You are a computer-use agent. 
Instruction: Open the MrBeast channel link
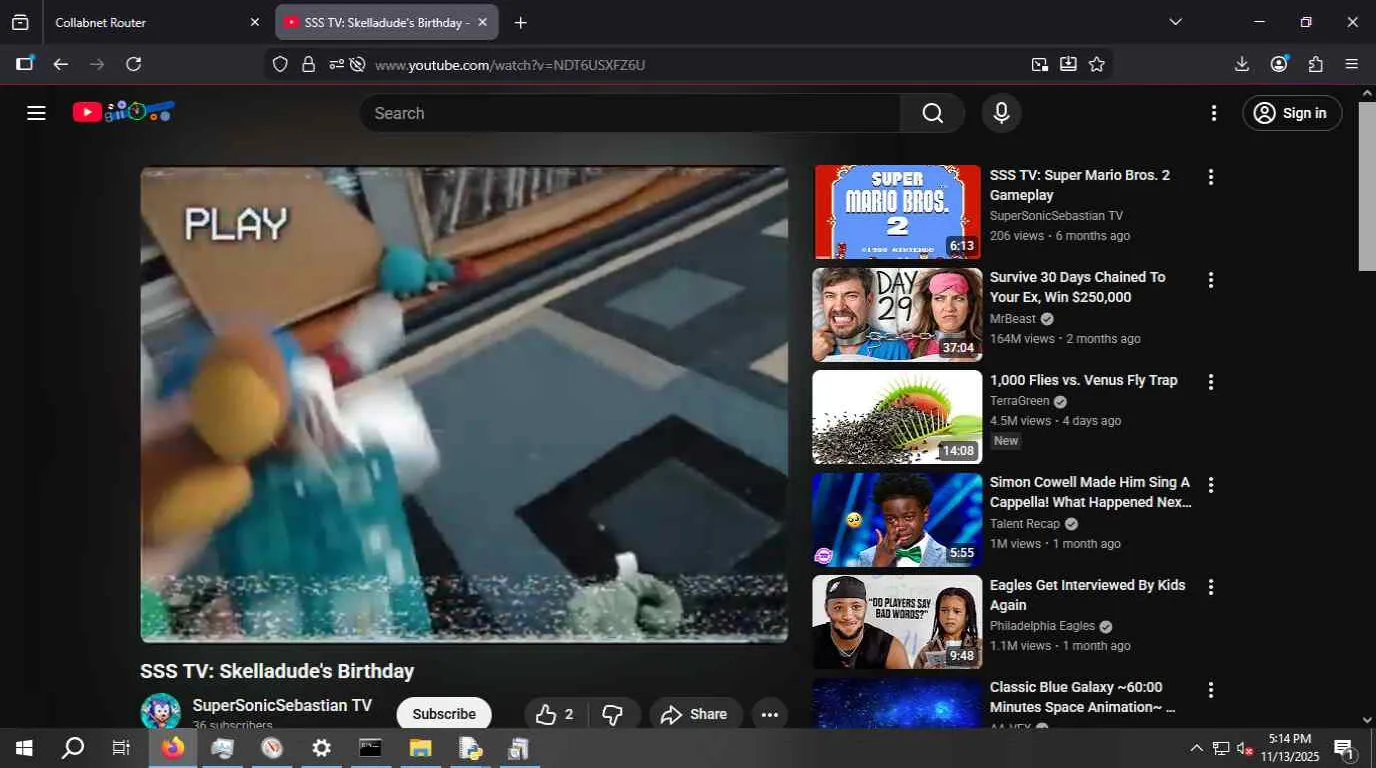(x=1013, y=318)
